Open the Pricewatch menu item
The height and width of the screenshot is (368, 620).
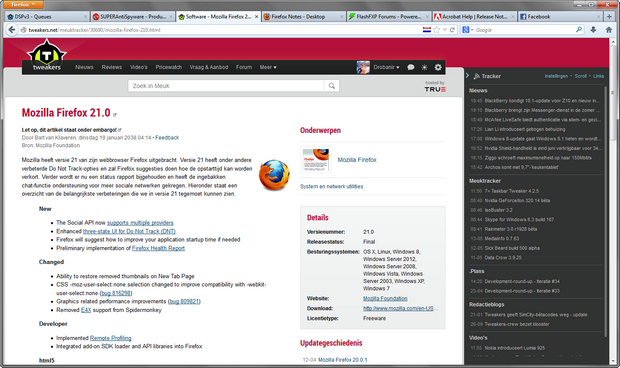pos(168,67)
